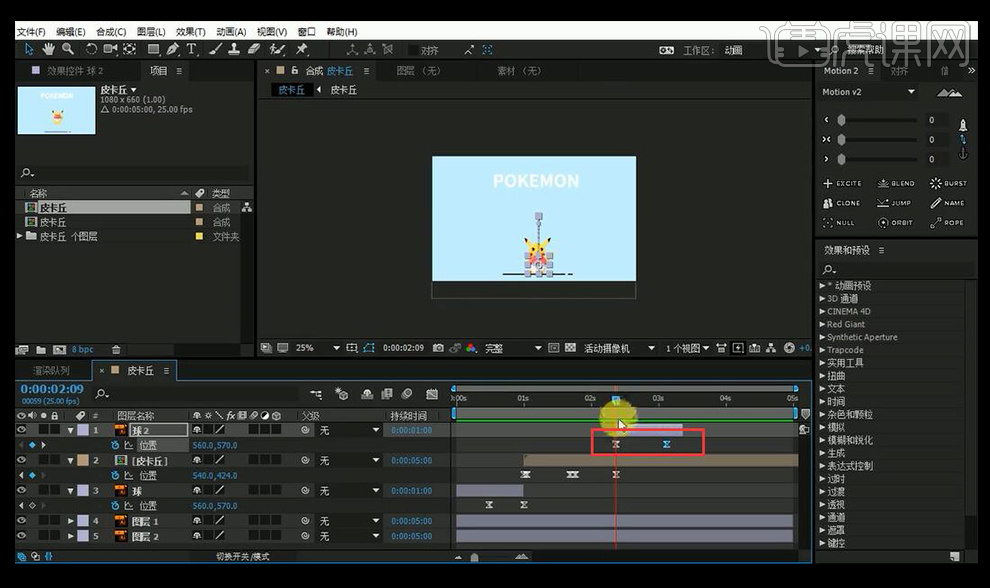Open the 效果(T) menu
This screenshot has height=588, width=990.
coord(191,32)
